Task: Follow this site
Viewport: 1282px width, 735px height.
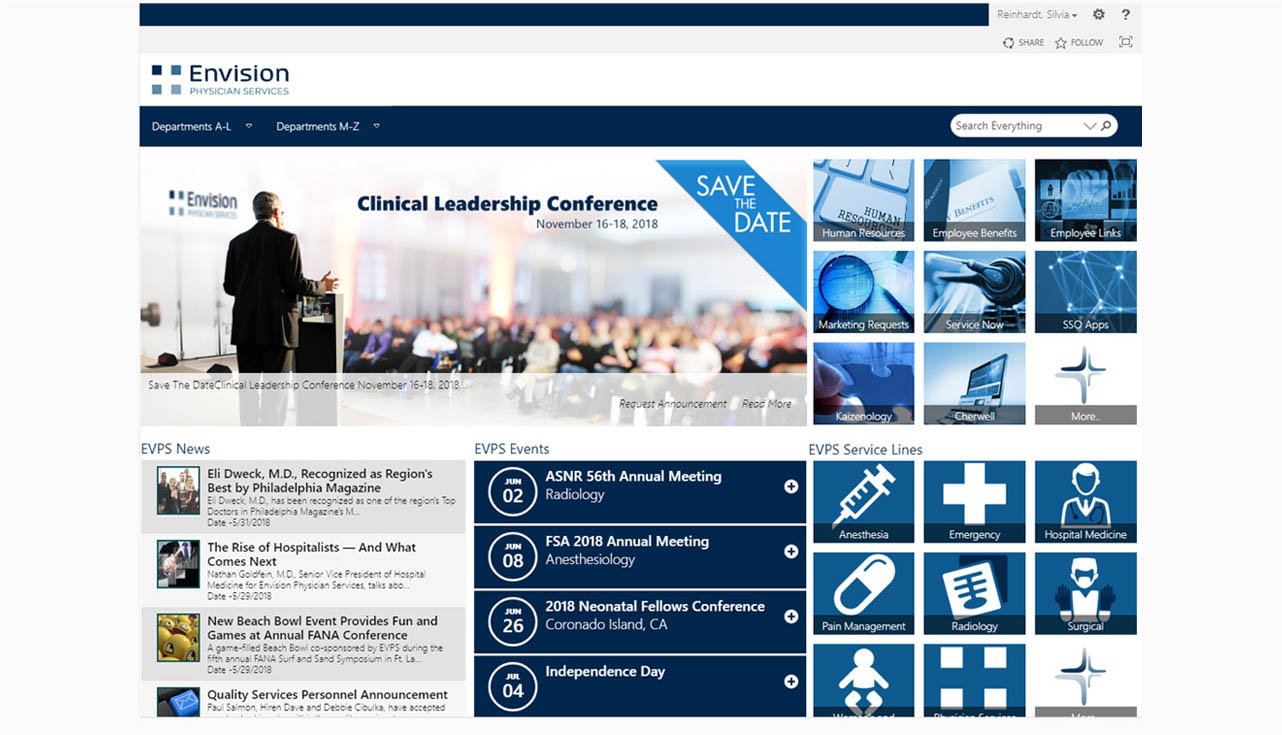Action: point(1079,43)
